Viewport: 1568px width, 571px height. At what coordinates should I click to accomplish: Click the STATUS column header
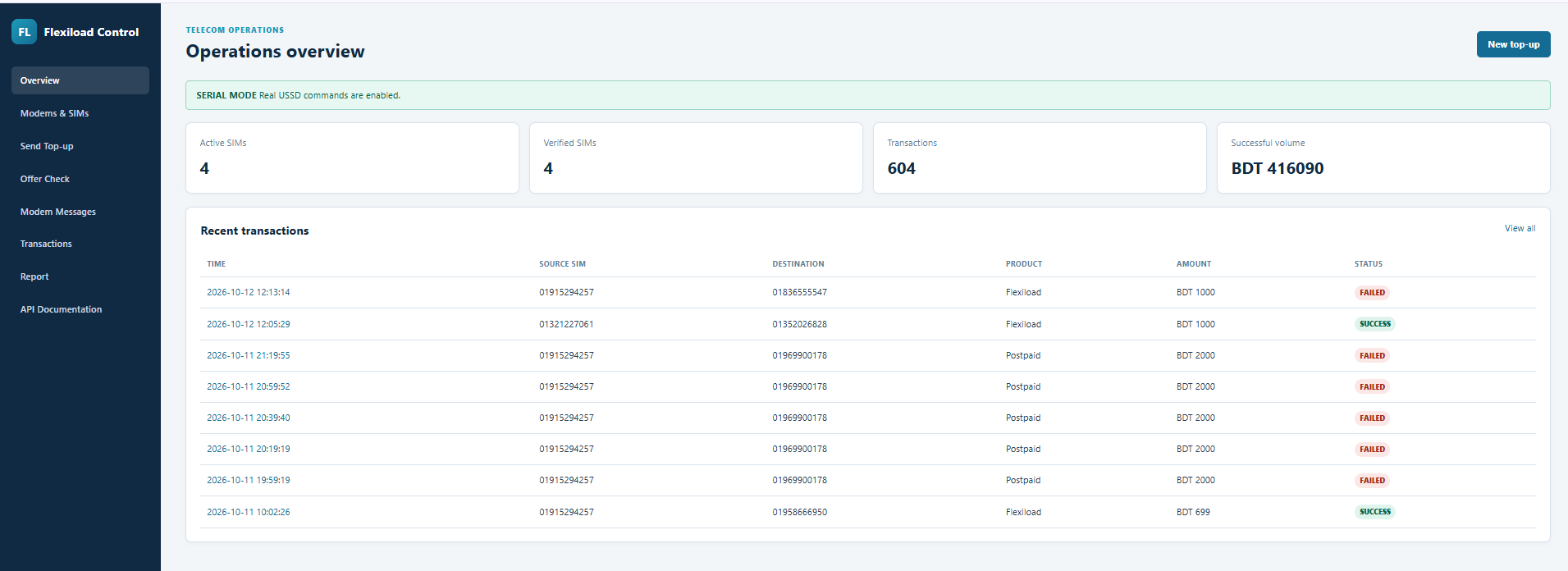[x=1368, y=264]
